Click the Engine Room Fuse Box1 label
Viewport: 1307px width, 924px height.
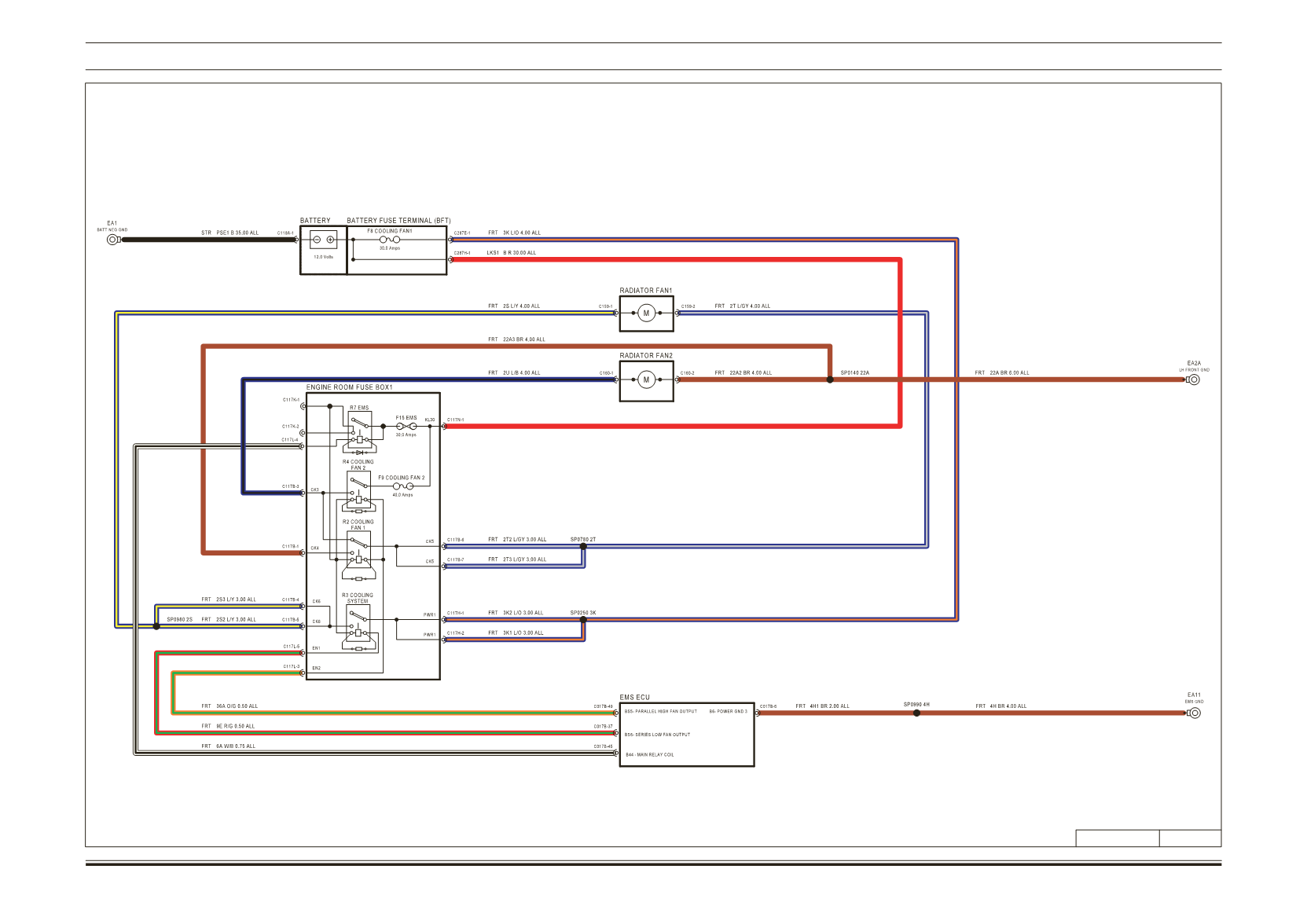[349, 387]
